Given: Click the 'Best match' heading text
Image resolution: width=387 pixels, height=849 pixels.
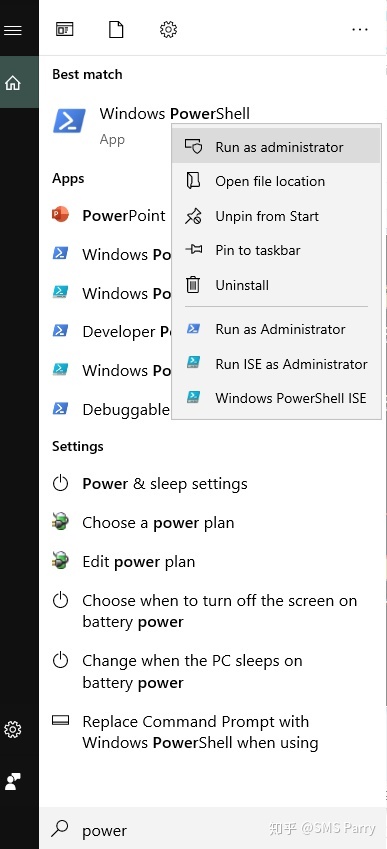Looking at the screenshot, I should point(87,74).
